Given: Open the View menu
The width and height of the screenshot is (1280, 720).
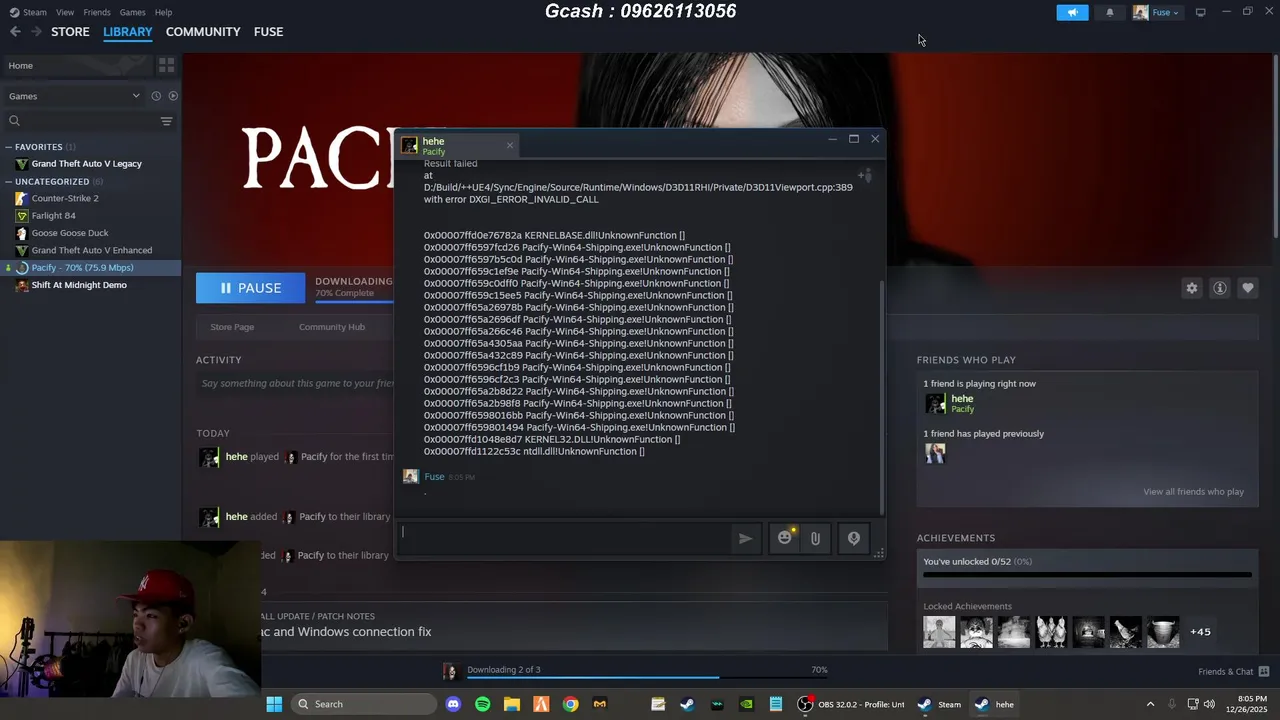Looking at the screenshot, I should coord(65,12).
